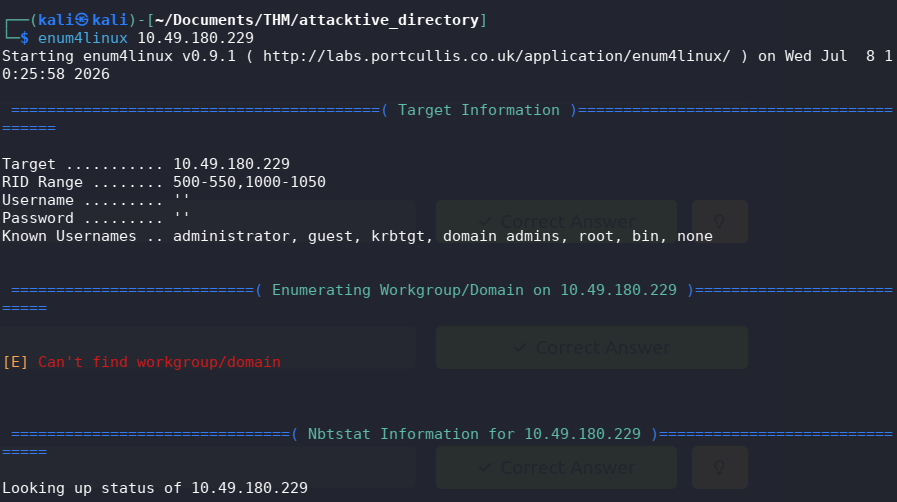Click the 'Password' row label
897x502 pixels.
point(38,218)
